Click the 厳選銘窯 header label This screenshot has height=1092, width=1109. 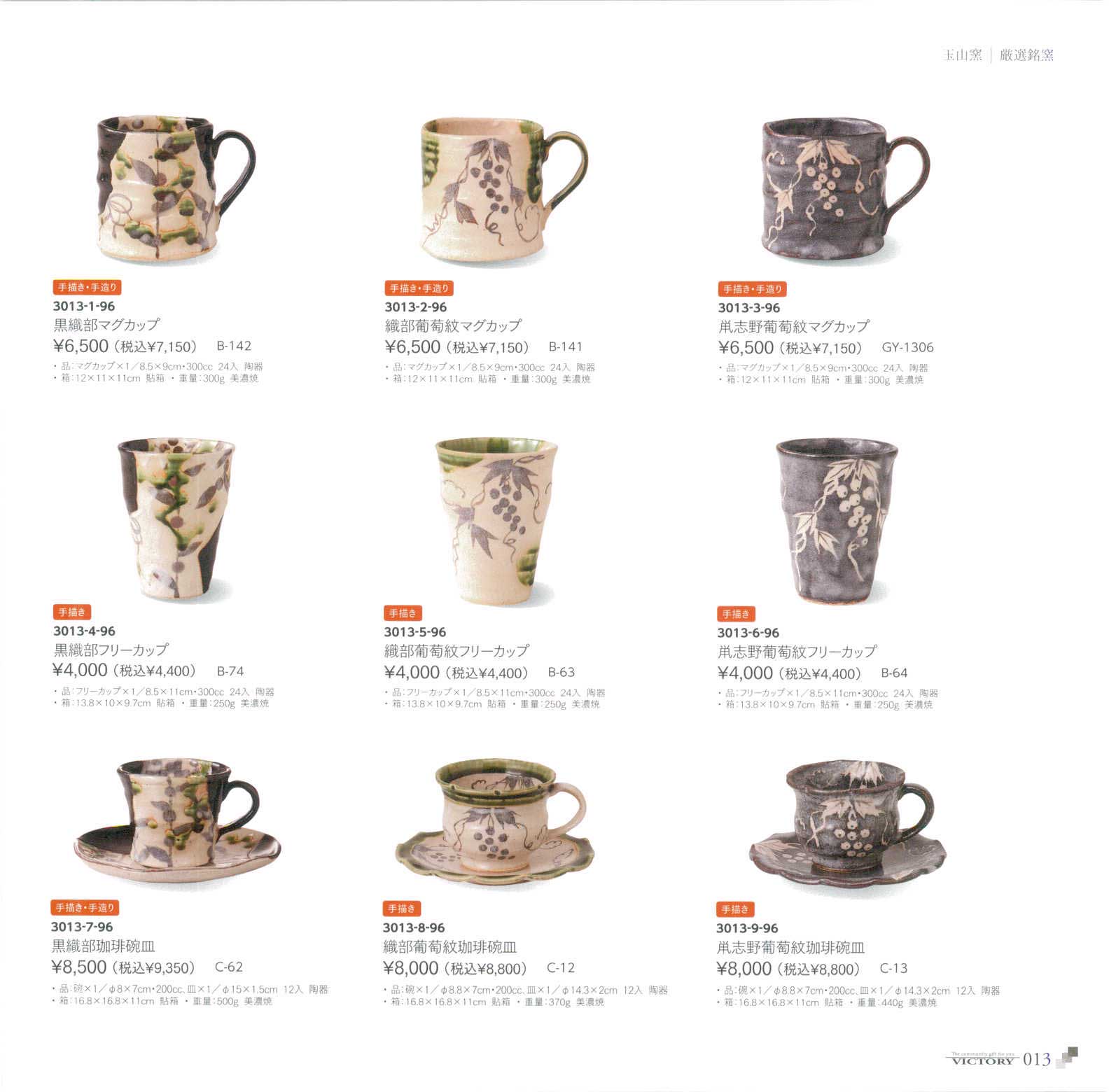pyautogui.click(x=1027, y=55)
